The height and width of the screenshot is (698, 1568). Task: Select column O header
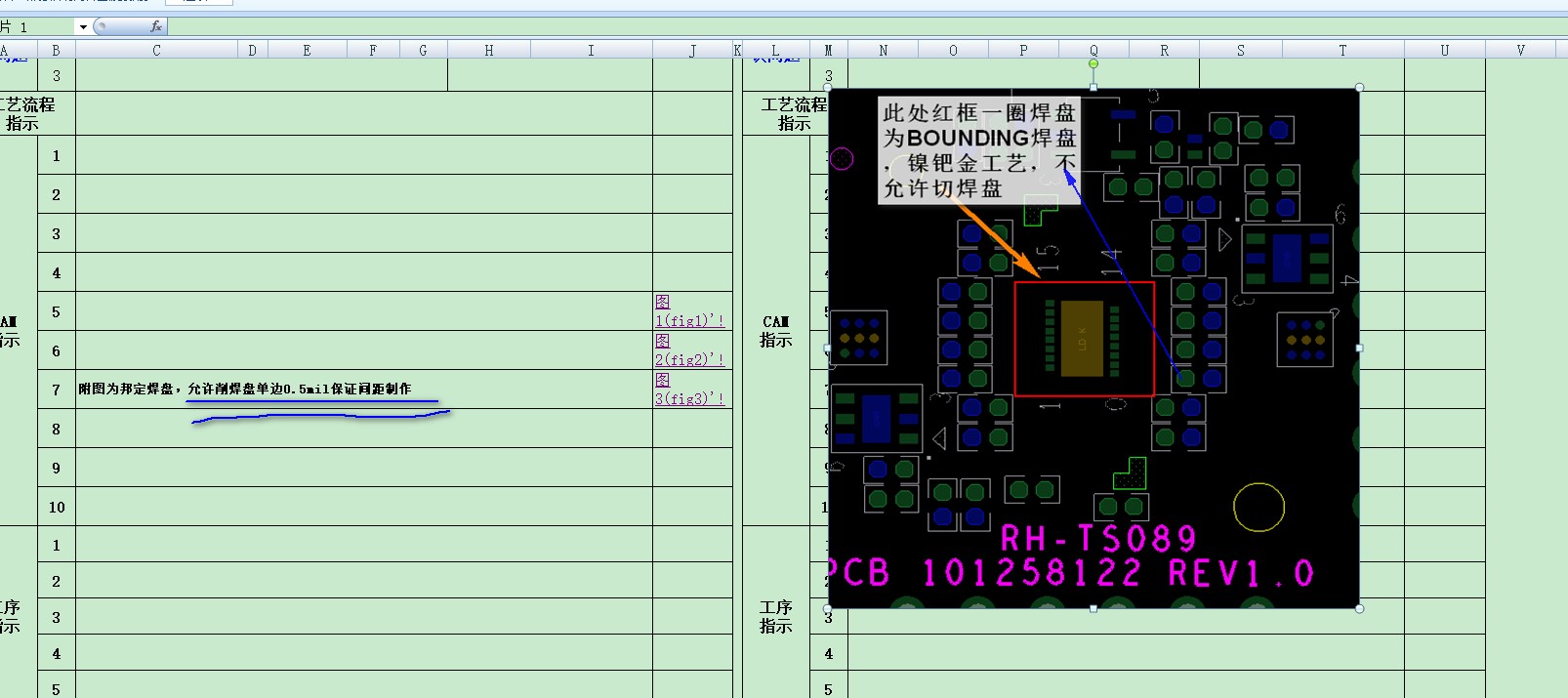coord(953,50)
